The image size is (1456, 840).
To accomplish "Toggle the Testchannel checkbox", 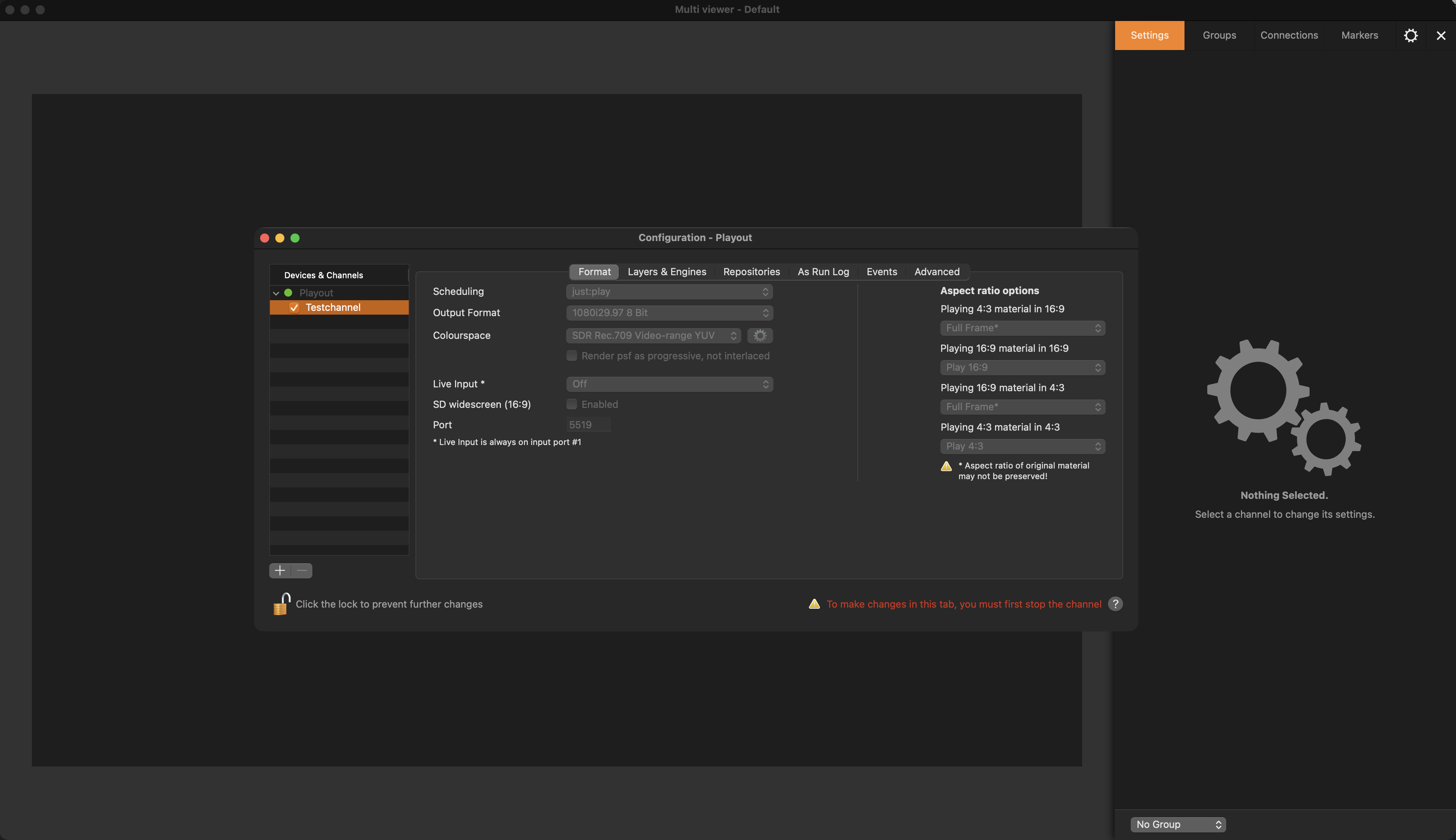I will pos(294,307).
